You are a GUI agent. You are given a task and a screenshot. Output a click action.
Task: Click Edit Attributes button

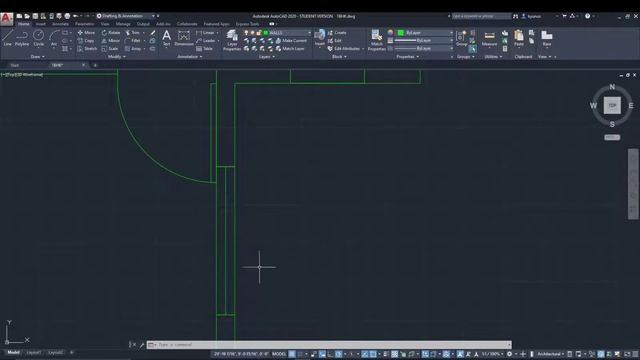click(x=344, y=49)
